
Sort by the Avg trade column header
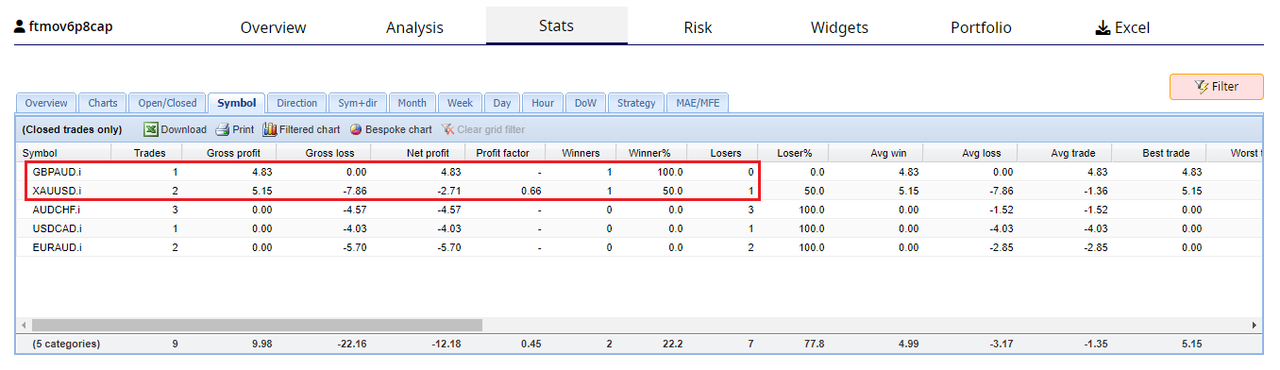(1065, 153)
